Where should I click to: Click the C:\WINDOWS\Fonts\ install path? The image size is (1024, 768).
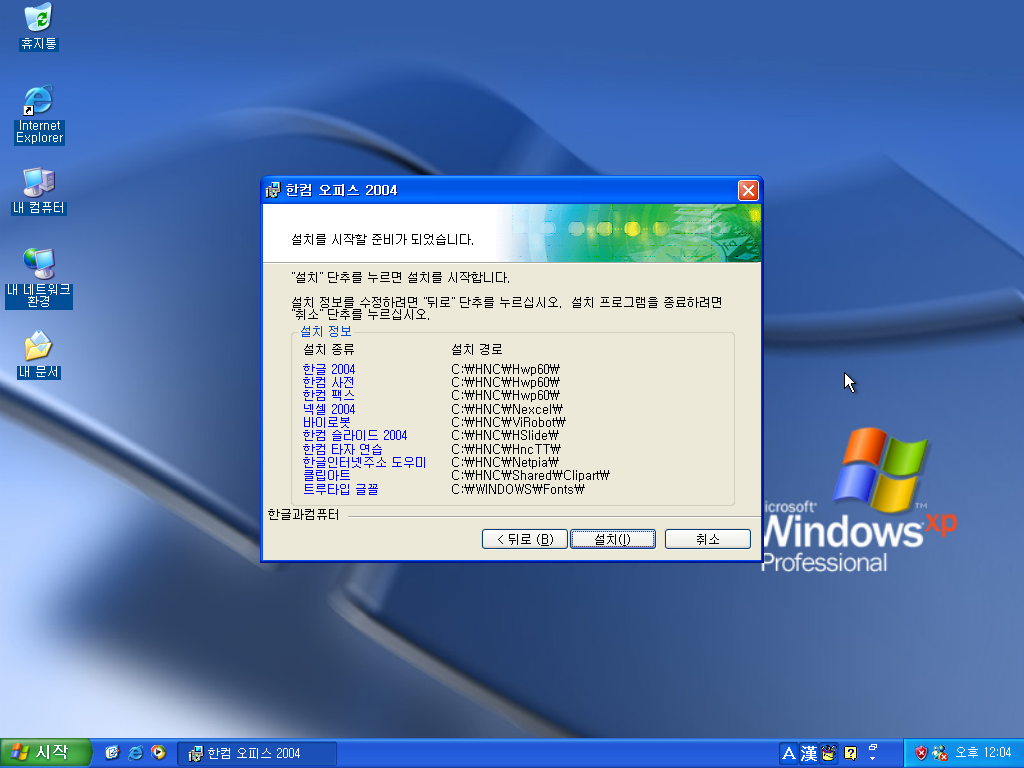click(518, 489)
